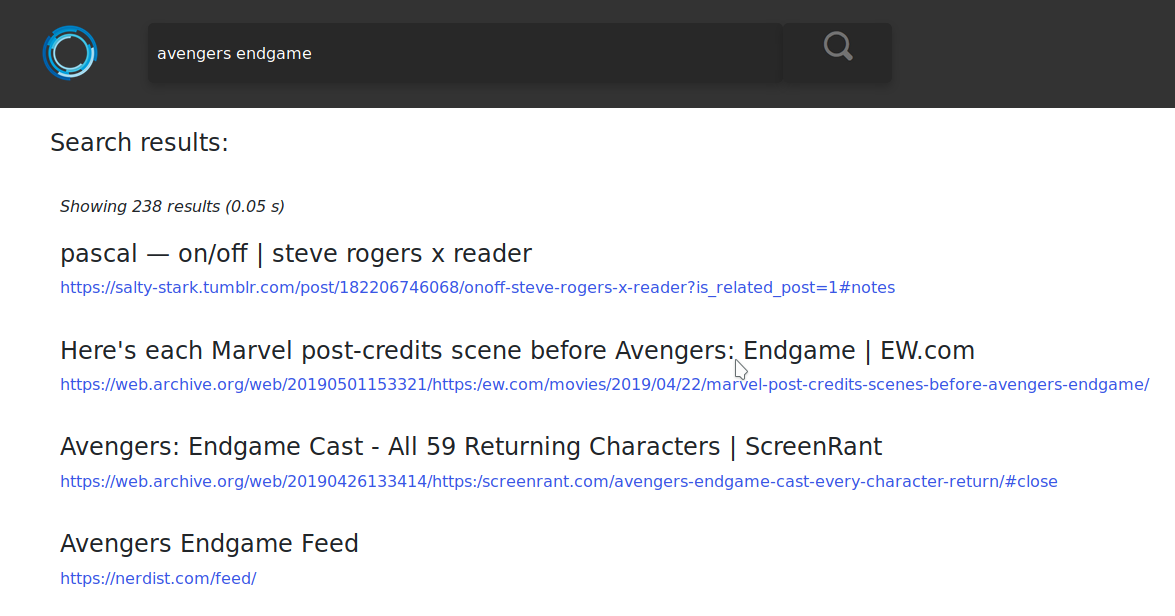The height and width of the screenshot is (616, 1175).
Task: Click the magnifying glass search icon
Action: pyautogui.click(x=837, y=48)
